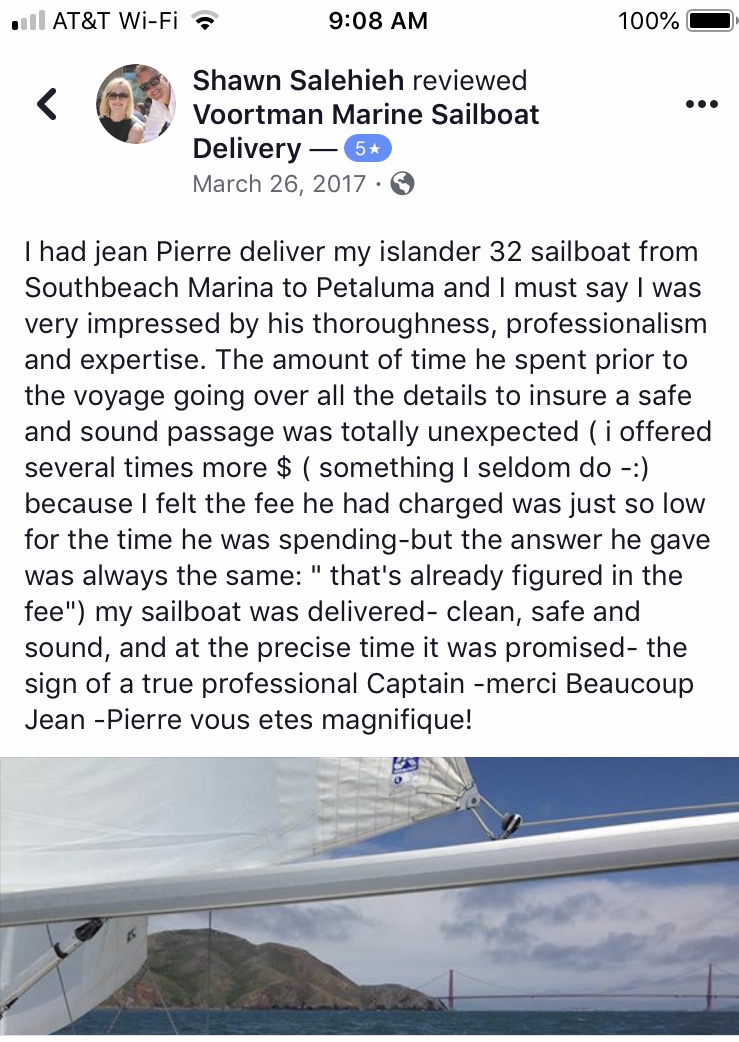Tap the Wi-Fi signal icon
739x1042 pixels.
coord(205,21)
